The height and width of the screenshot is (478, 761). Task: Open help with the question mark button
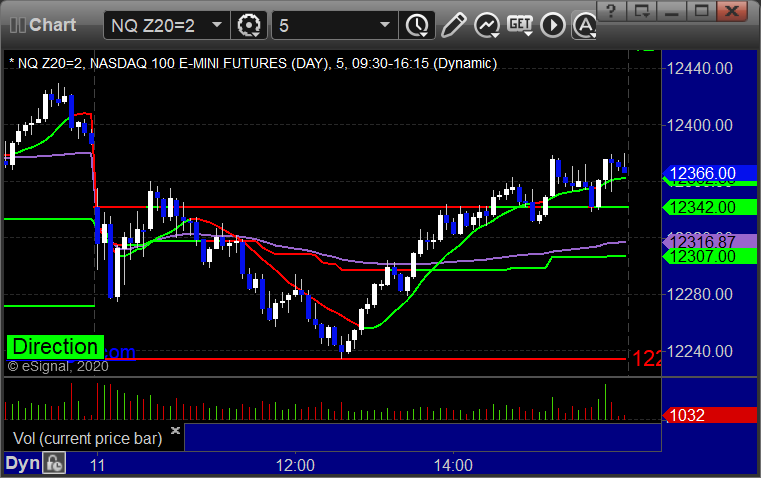[611, 11]
